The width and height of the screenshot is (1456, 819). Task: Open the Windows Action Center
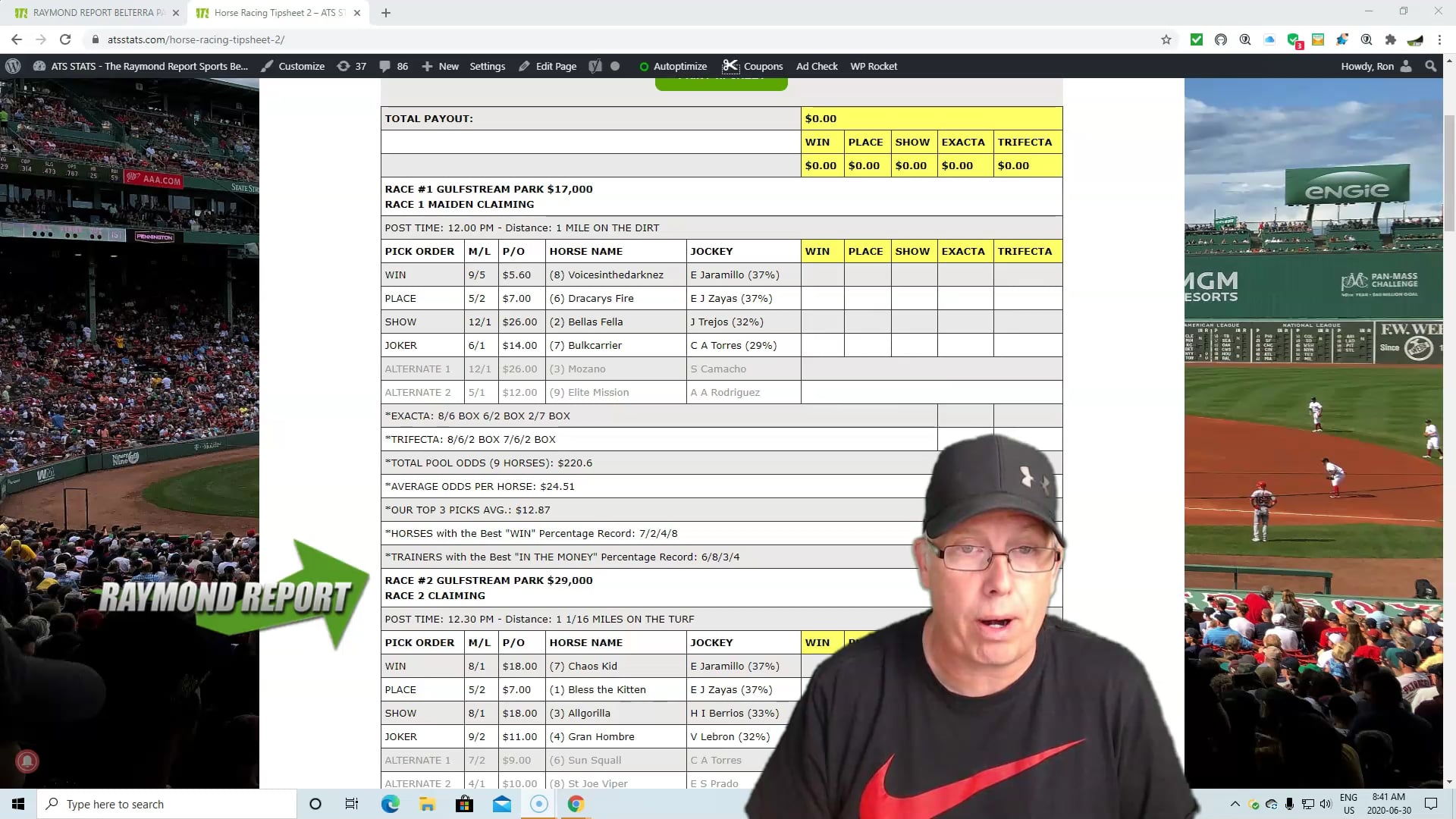[x=1431, y=804]
